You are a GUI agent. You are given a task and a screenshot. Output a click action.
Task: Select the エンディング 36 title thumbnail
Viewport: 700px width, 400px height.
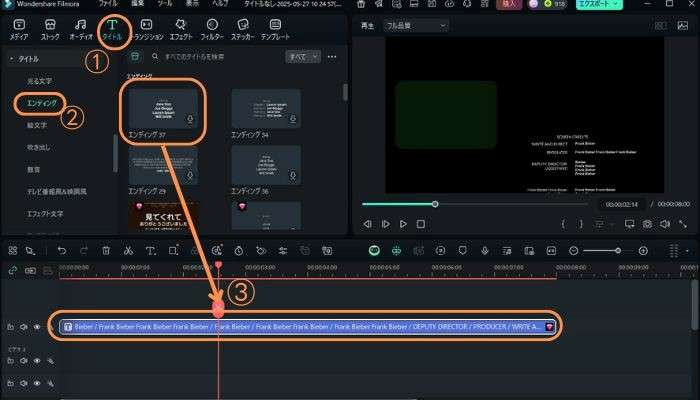266,165
